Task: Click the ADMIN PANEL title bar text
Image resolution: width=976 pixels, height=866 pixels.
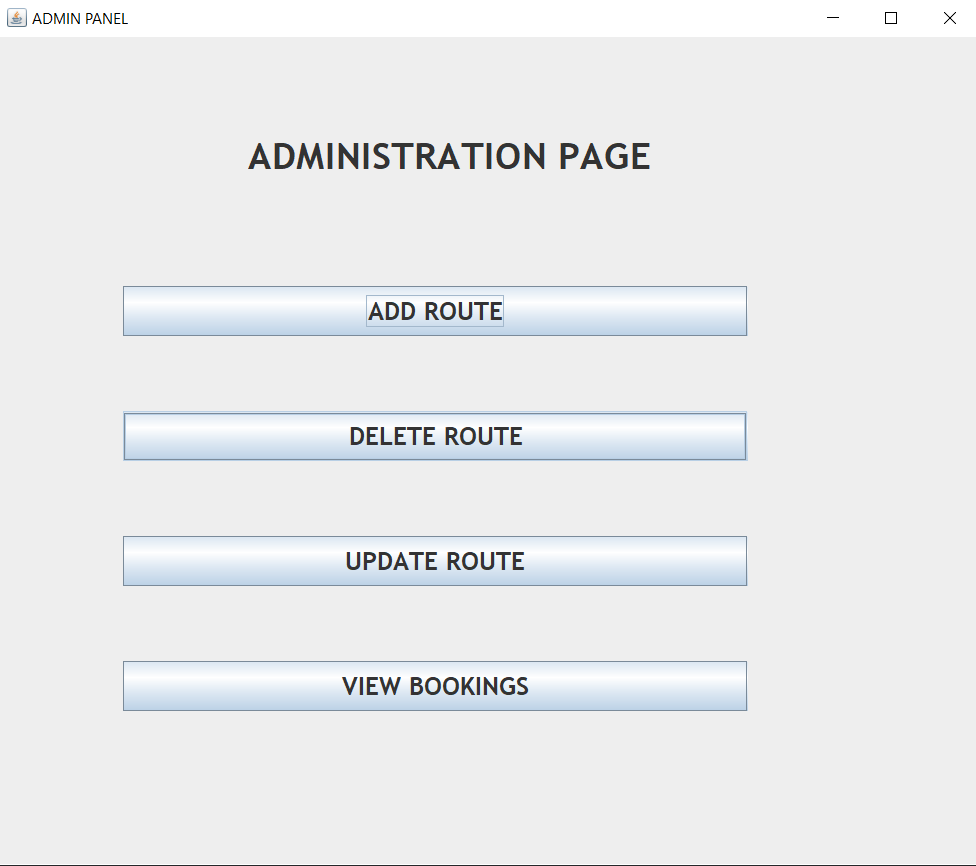Action: point(80,18)
